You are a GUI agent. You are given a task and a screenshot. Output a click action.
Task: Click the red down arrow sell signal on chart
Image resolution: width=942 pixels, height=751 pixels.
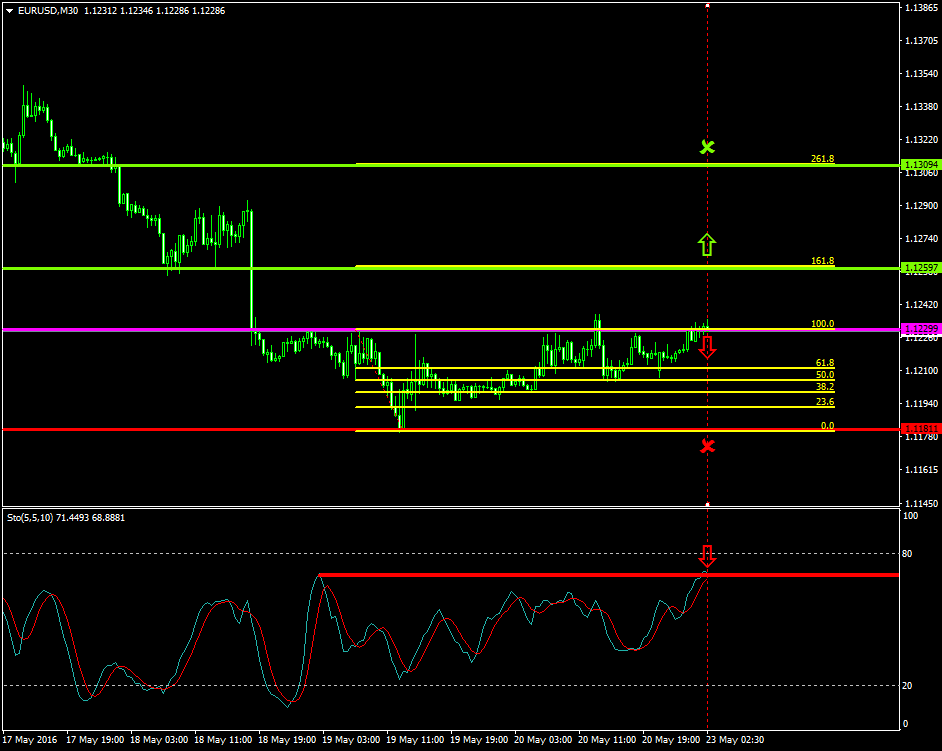[x=708, y=348]
